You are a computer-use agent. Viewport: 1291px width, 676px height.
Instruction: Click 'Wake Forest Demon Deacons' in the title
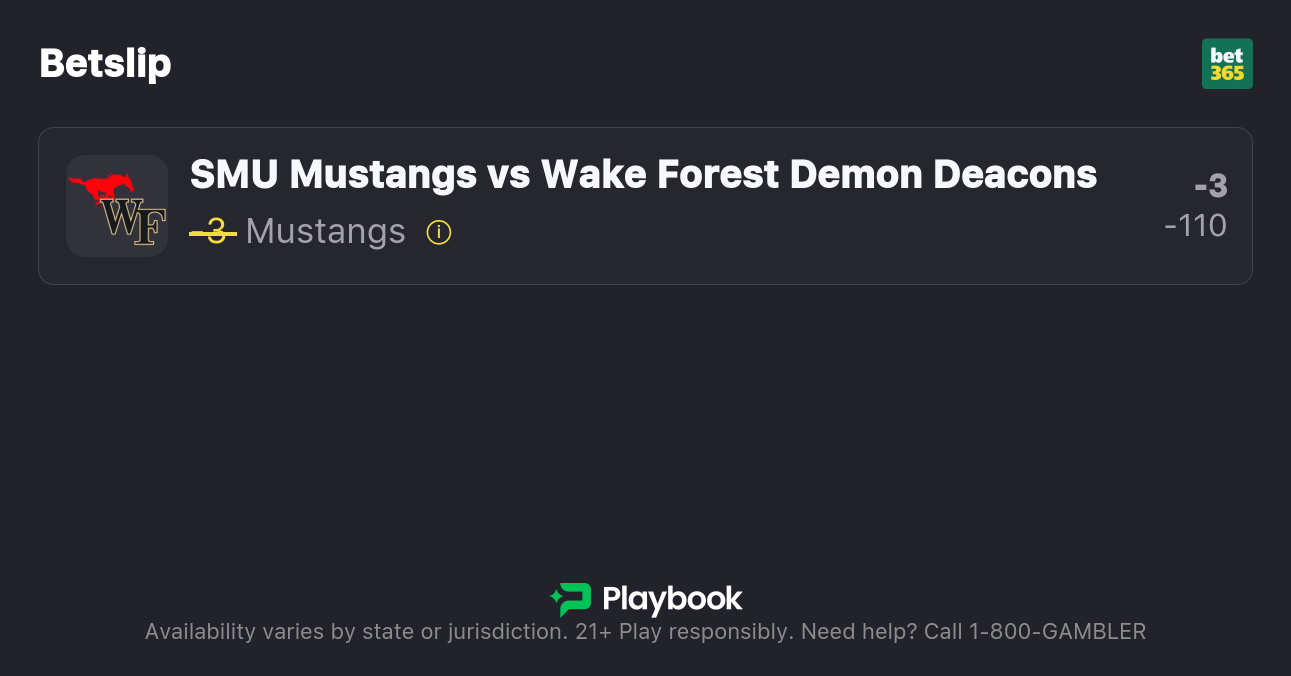(819, 175)
